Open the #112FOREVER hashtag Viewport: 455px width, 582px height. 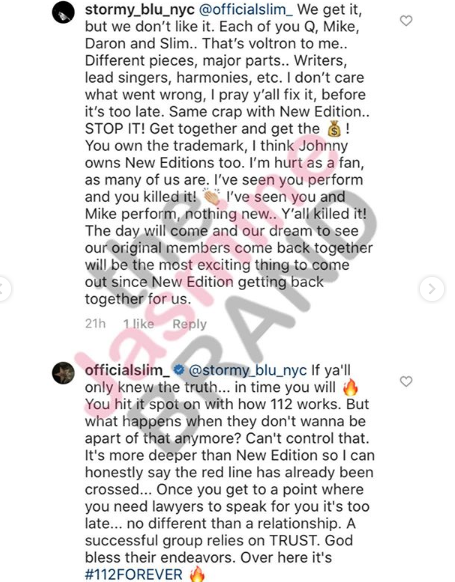(134, 574)
